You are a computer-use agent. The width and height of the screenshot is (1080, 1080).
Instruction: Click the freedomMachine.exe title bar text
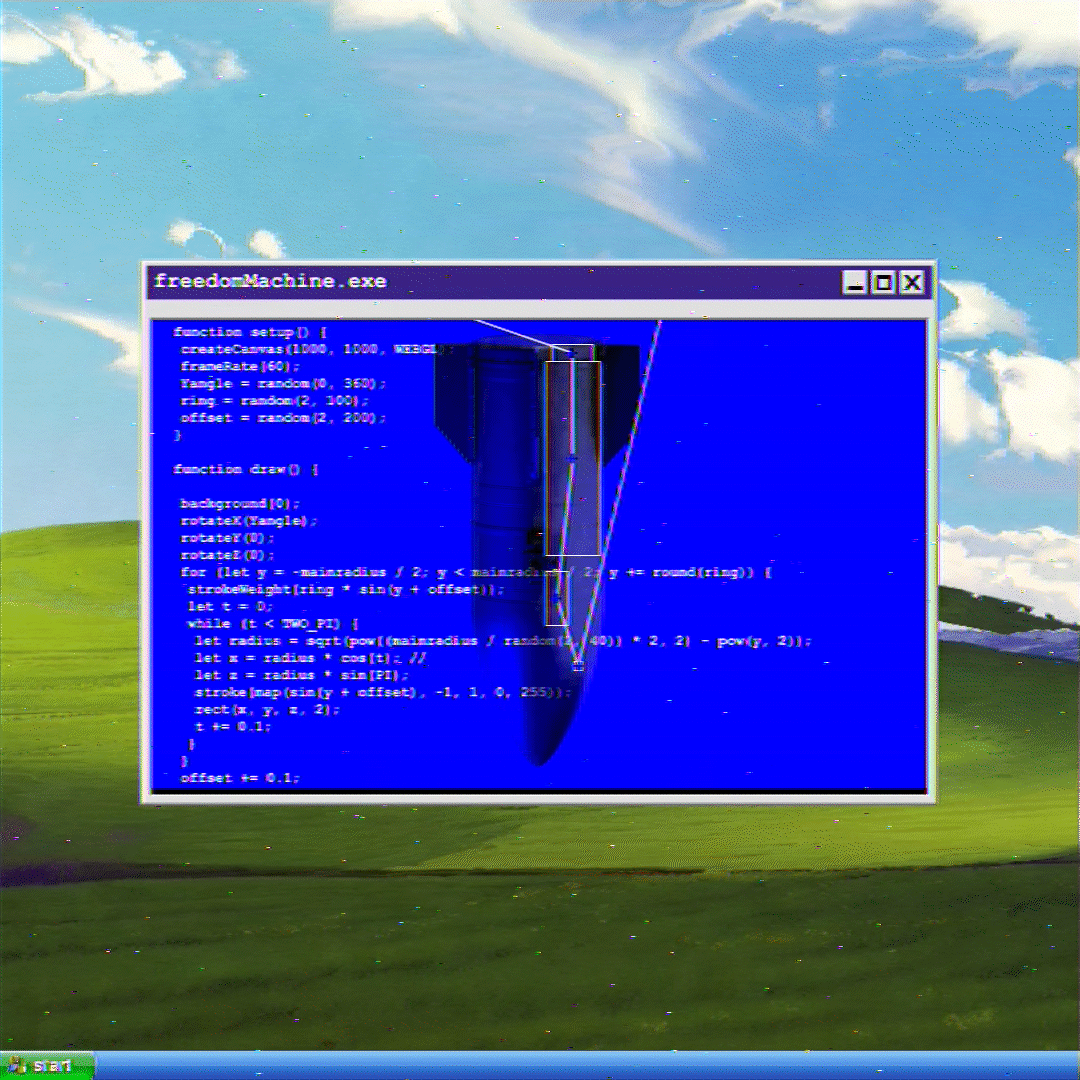click(x=270, y=281)
